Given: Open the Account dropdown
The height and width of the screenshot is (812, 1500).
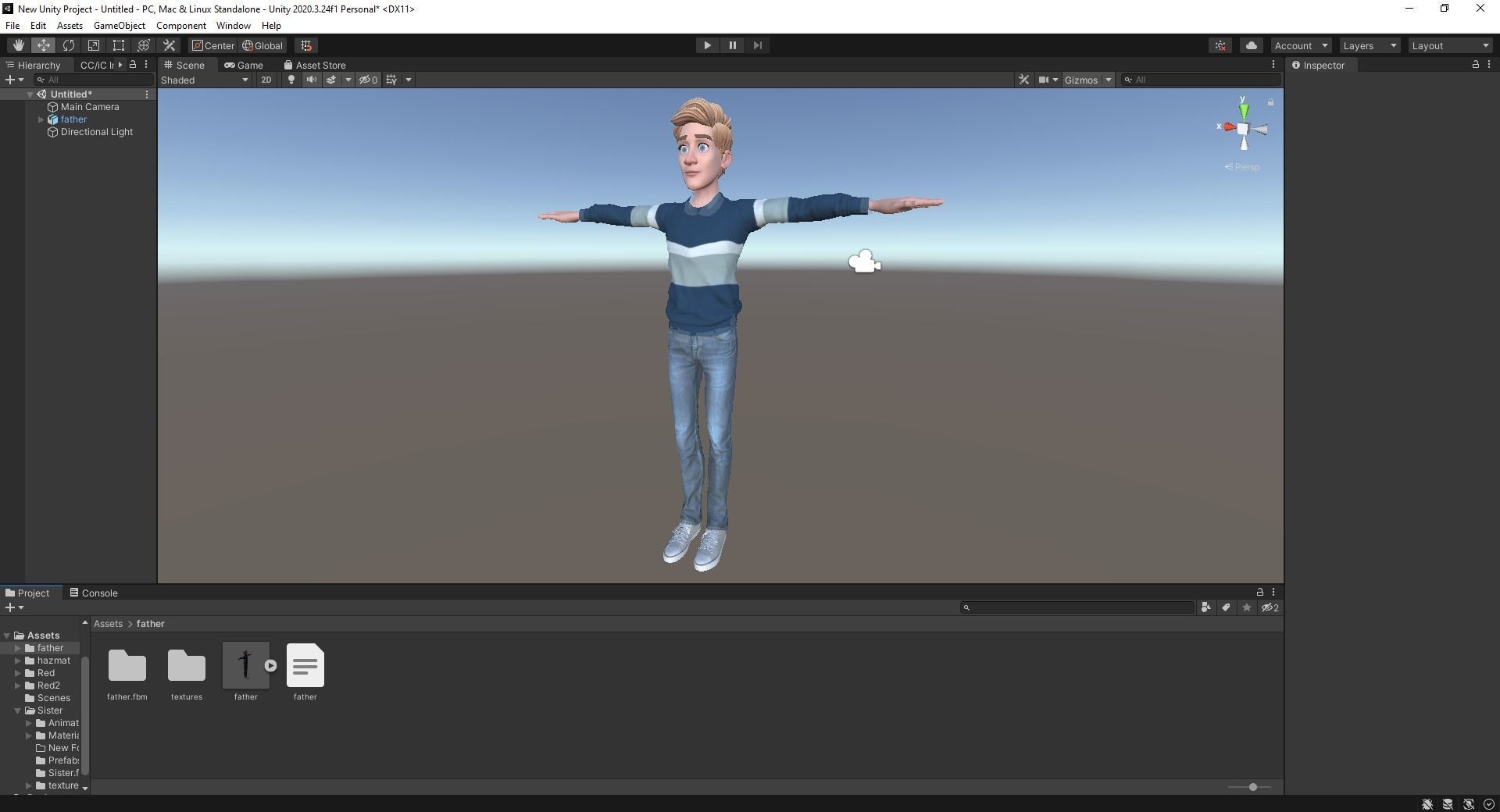Looking at the screenshot, I should coord(1301,45).
